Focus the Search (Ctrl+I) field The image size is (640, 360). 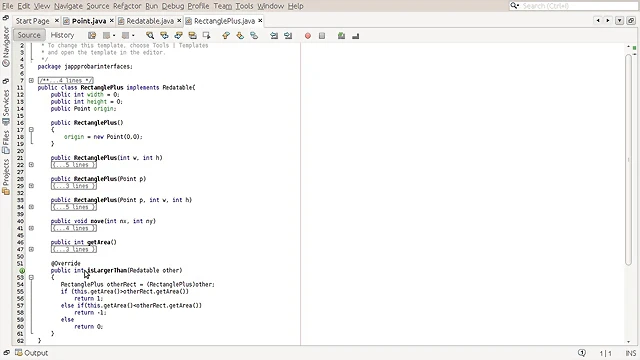(580, 6)
